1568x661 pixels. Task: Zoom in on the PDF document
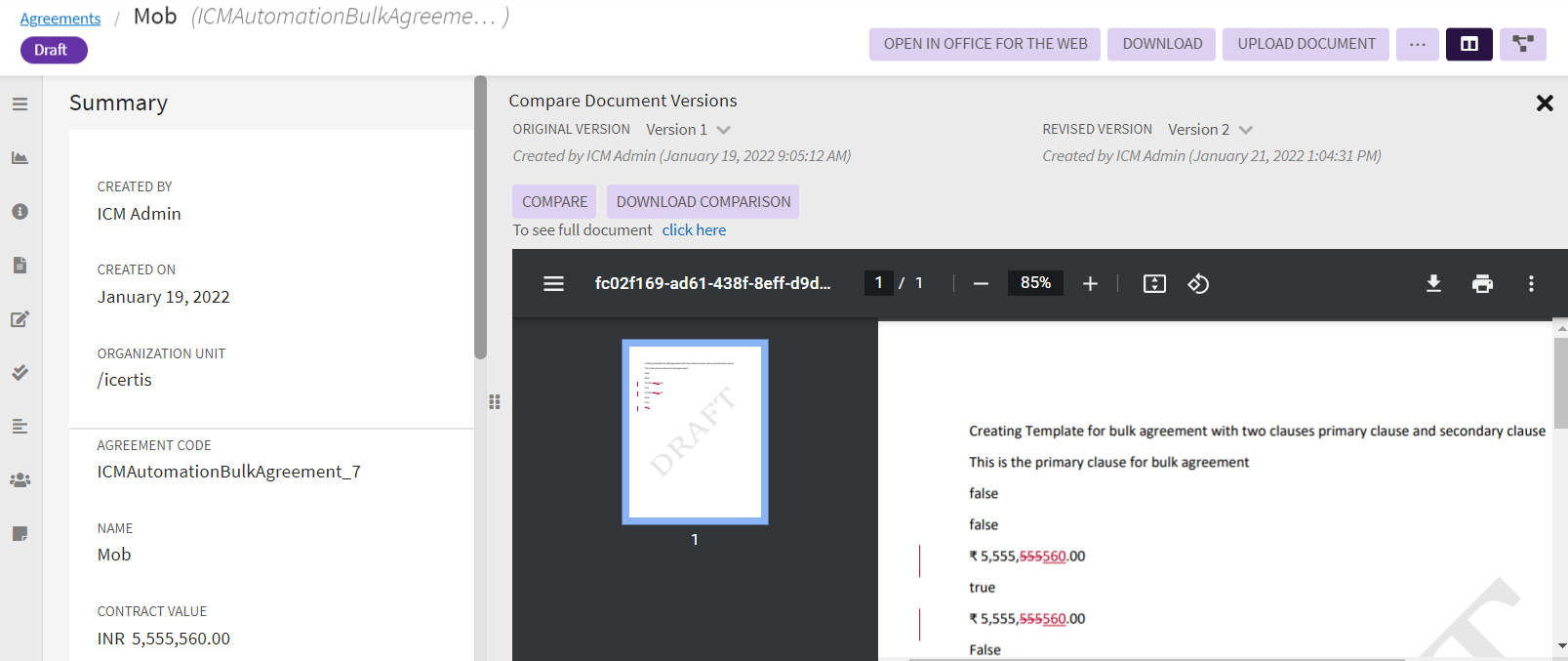1090,284
